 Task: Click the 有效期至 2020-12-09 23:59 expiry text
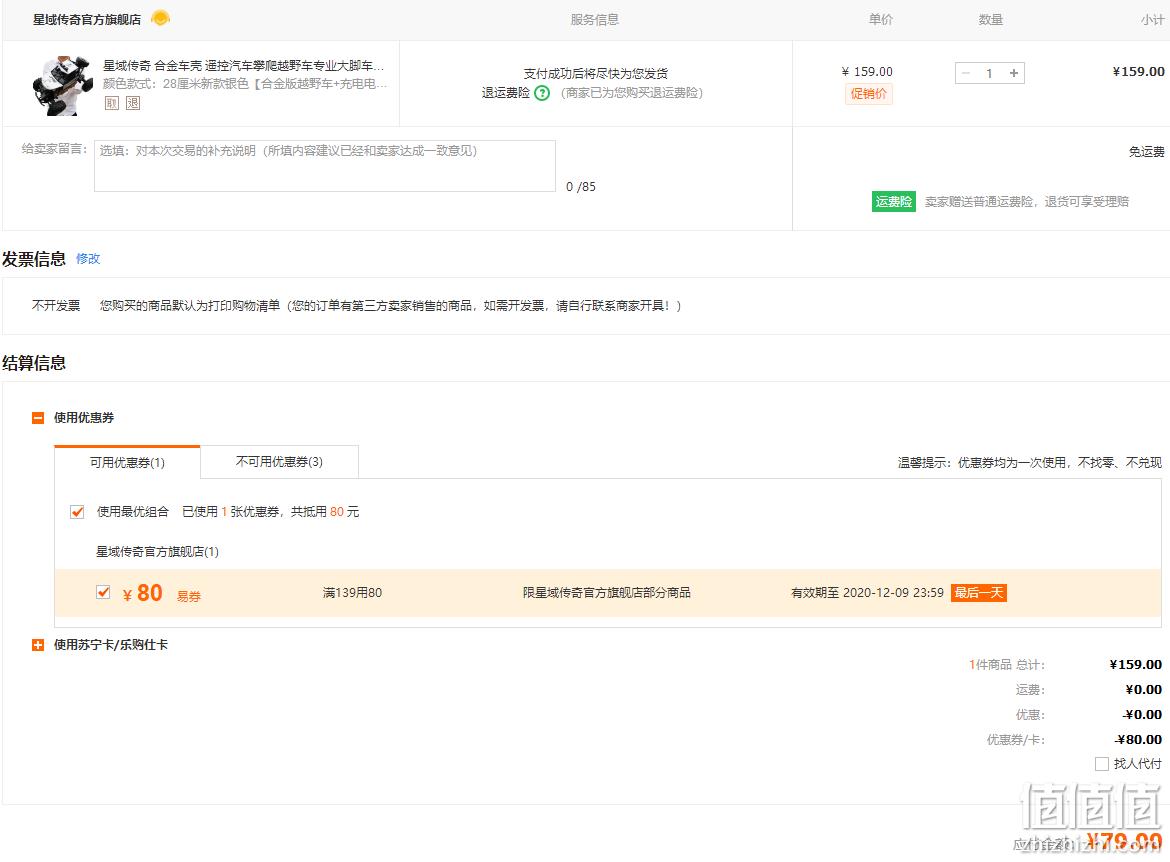point(867,593)
